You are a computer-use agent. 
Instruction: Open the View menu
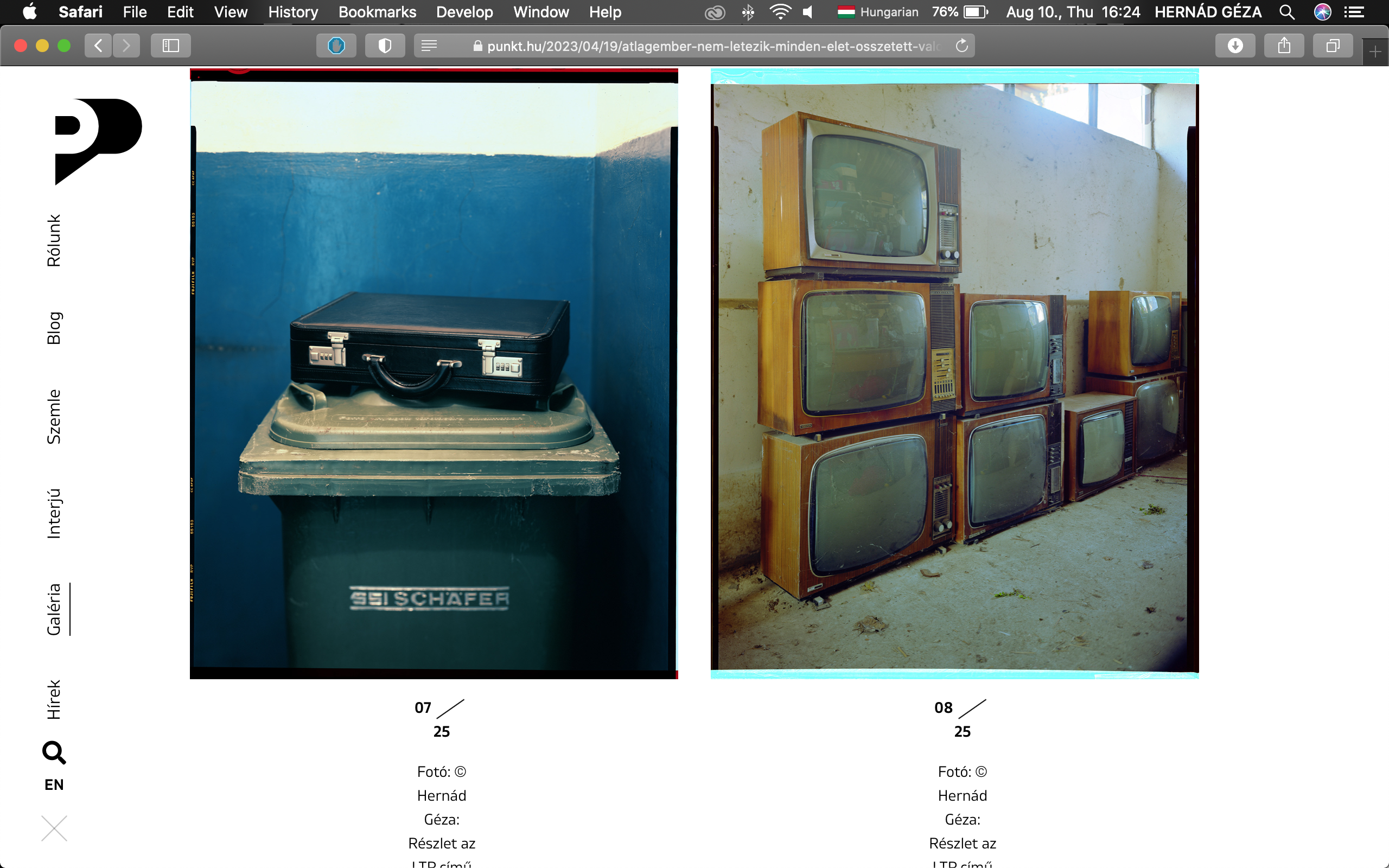[x=231, y=12]
